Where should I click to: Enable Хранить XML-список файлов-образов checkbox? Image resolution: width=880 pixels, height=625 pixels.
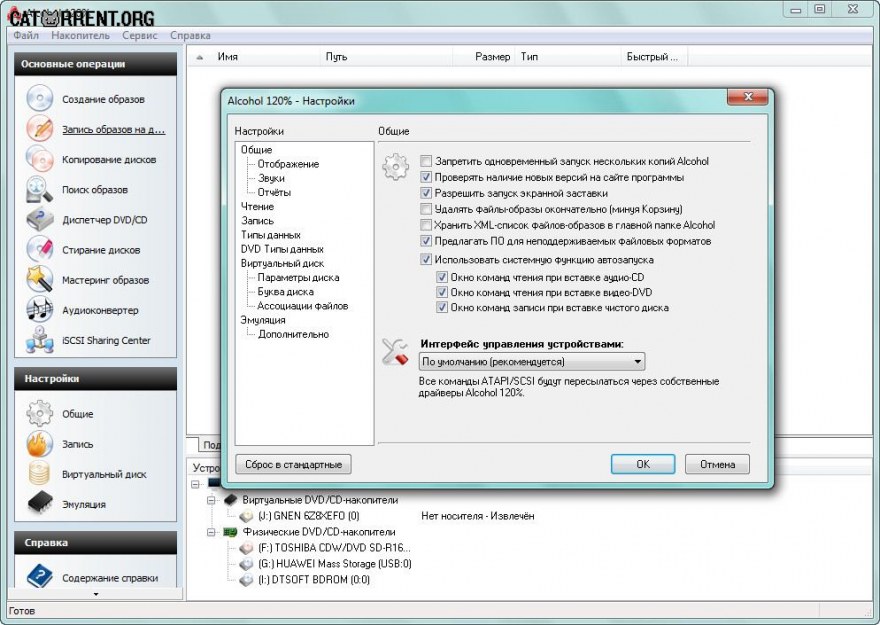click(x=426, y=225)
